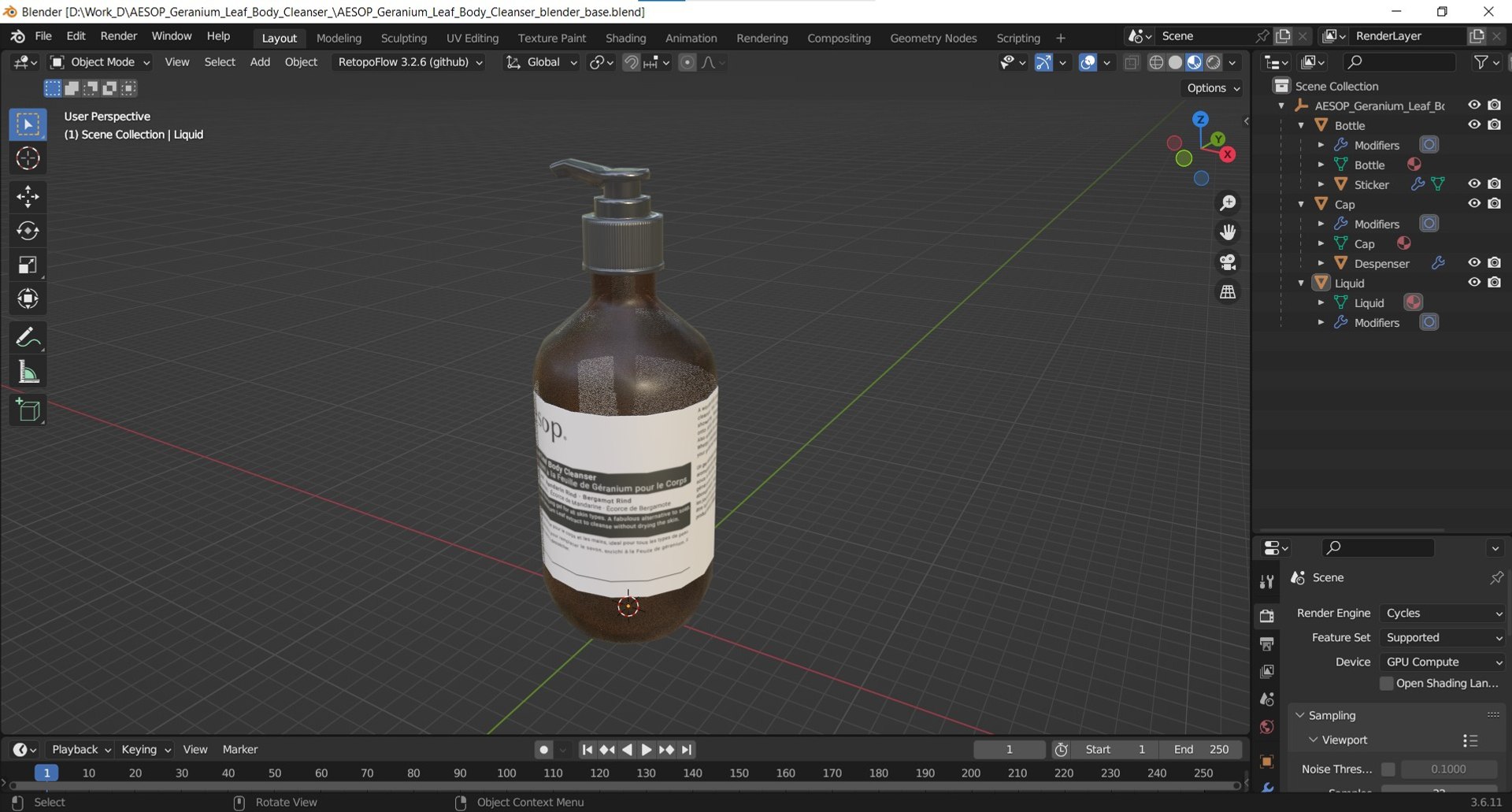The height and width of the screenshot is (812, 1512).
Task: Switch to the Modeling workspace tab
Action: [339, 38]
